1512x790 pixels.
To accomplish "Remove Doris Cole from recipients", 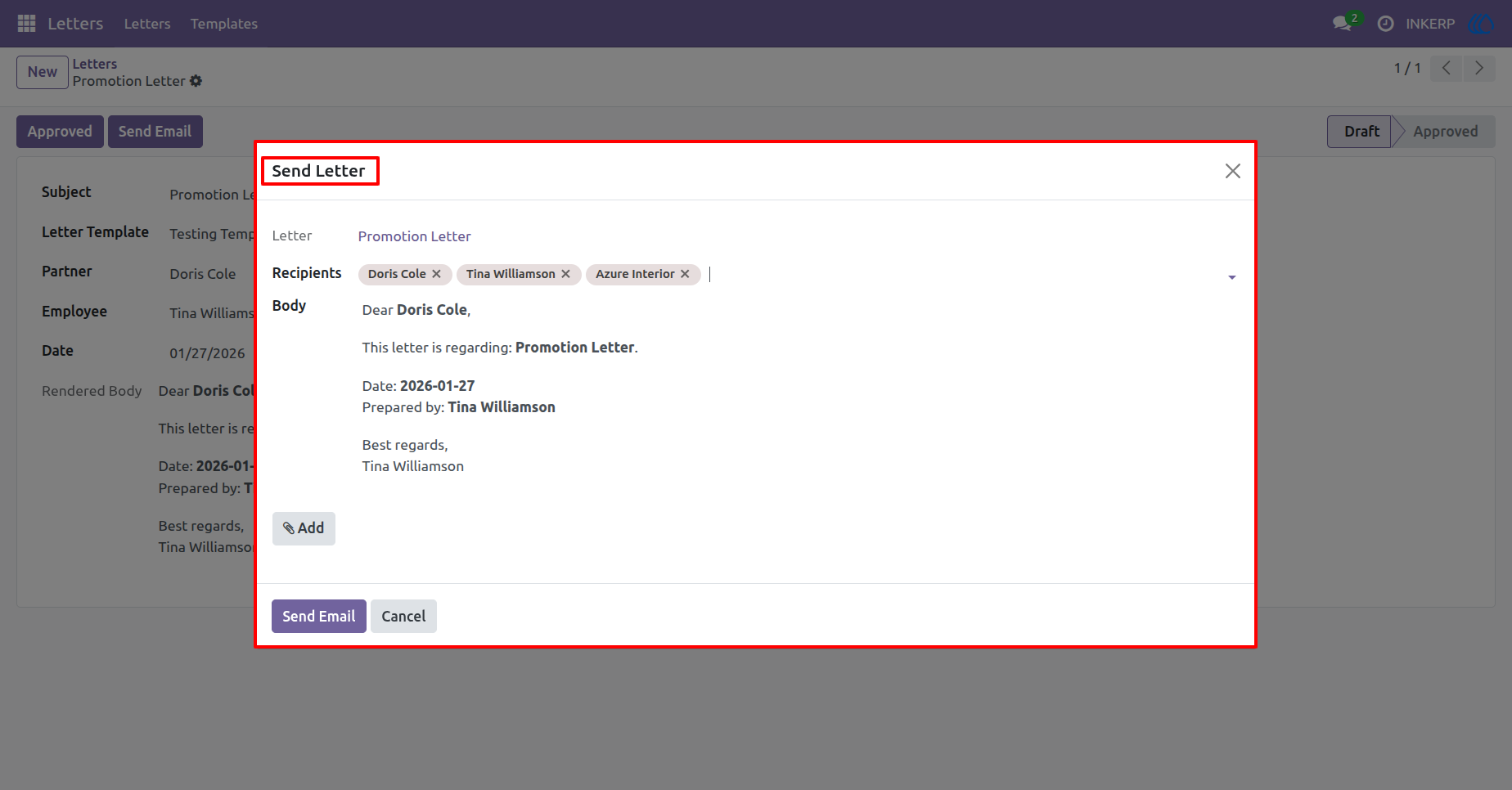I will point(437,274).
